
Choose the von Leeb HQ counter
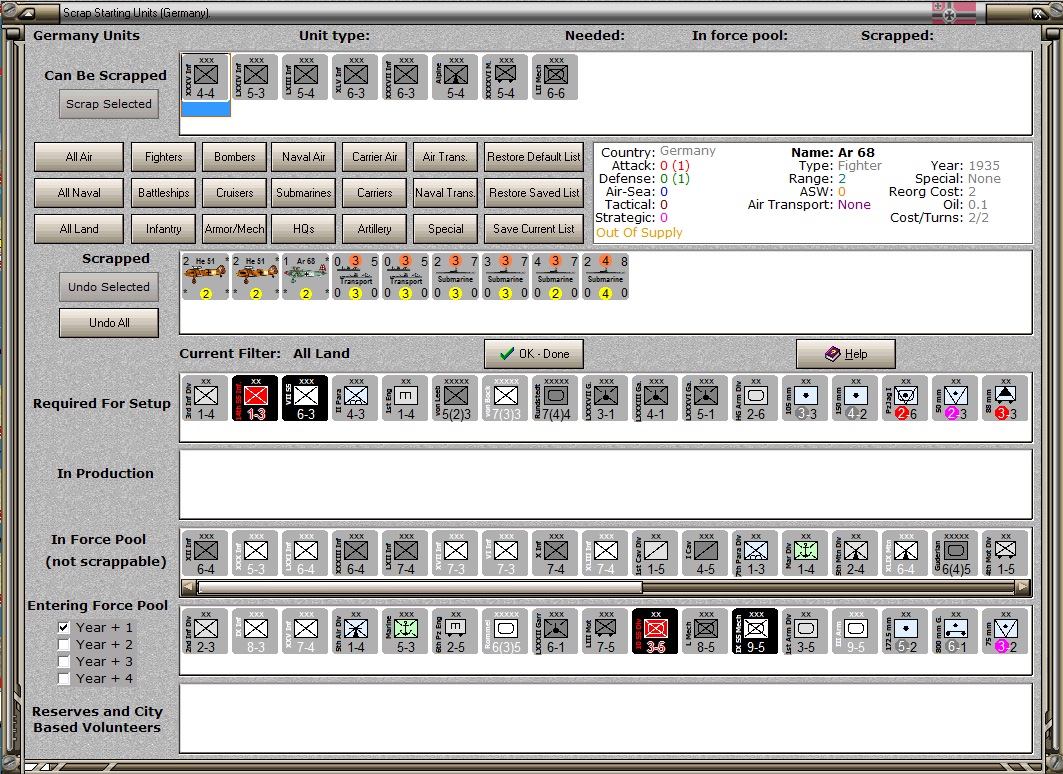tap(455, 398)
